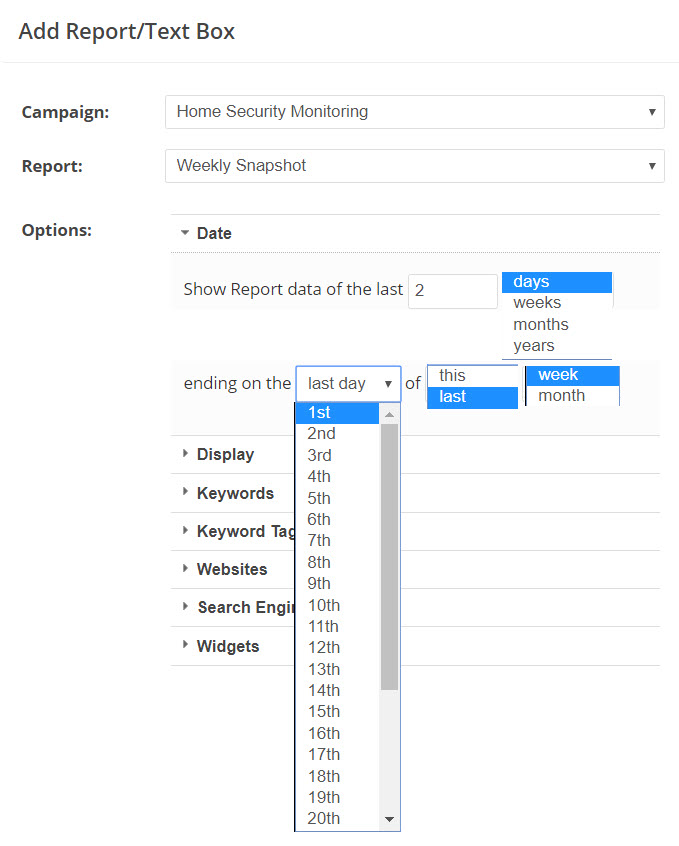This screenshot has height=846, width=679.
Task: Open the Report dropdown
Action: pyautogui.click(x=414, y=166)
